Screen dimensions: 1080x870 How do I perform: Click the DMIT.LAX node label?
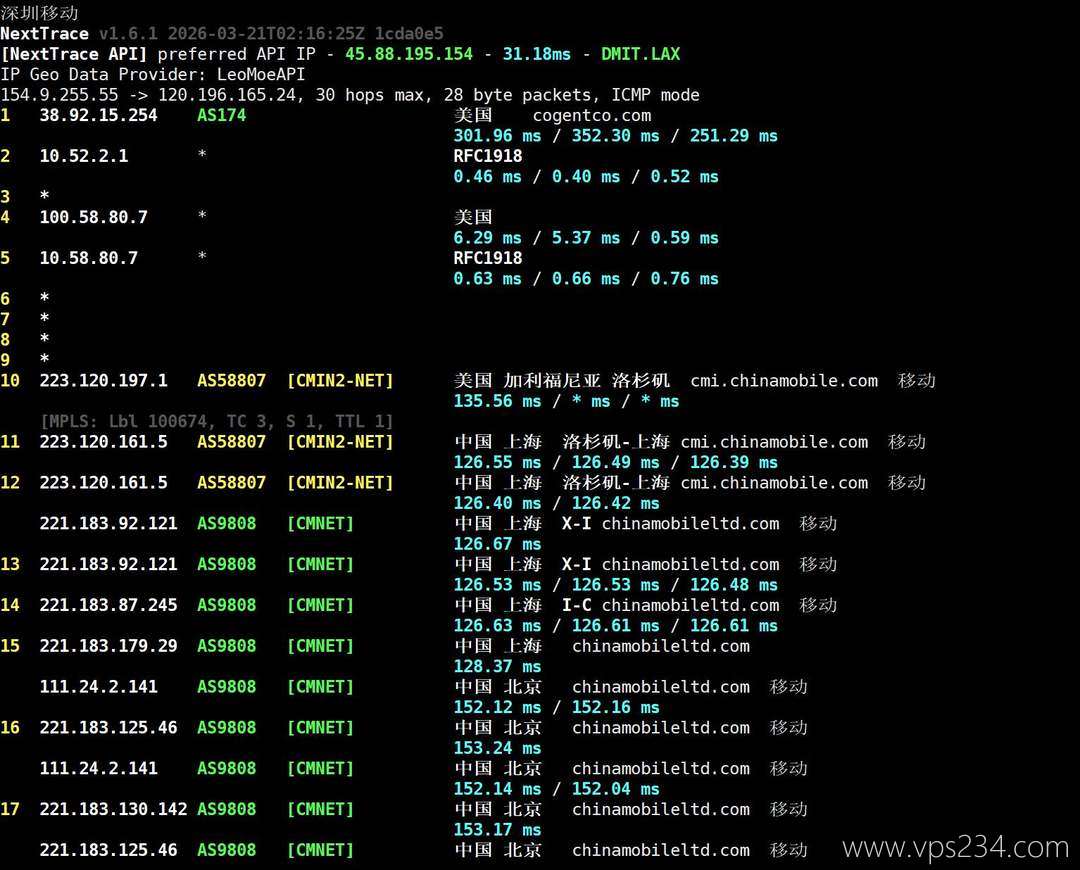[x=640, y=54]
